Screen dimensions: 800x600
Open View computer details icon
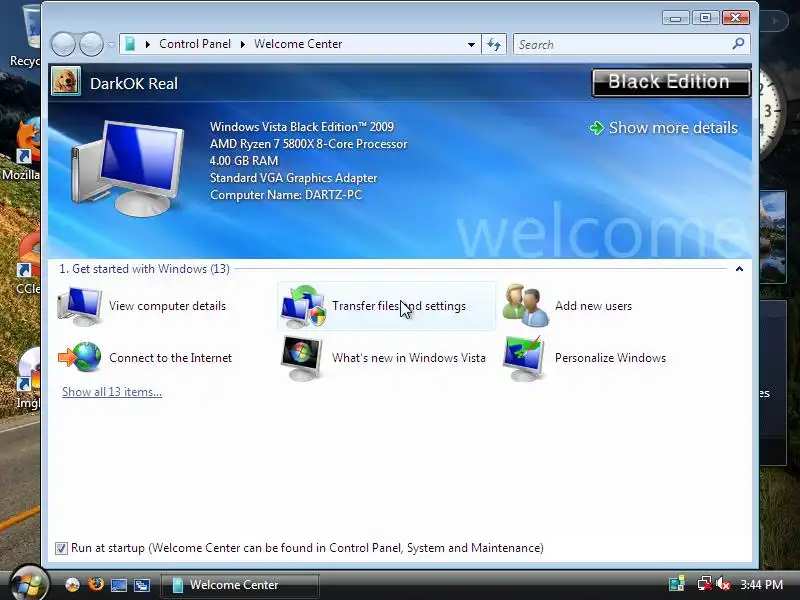pos(79,306)
